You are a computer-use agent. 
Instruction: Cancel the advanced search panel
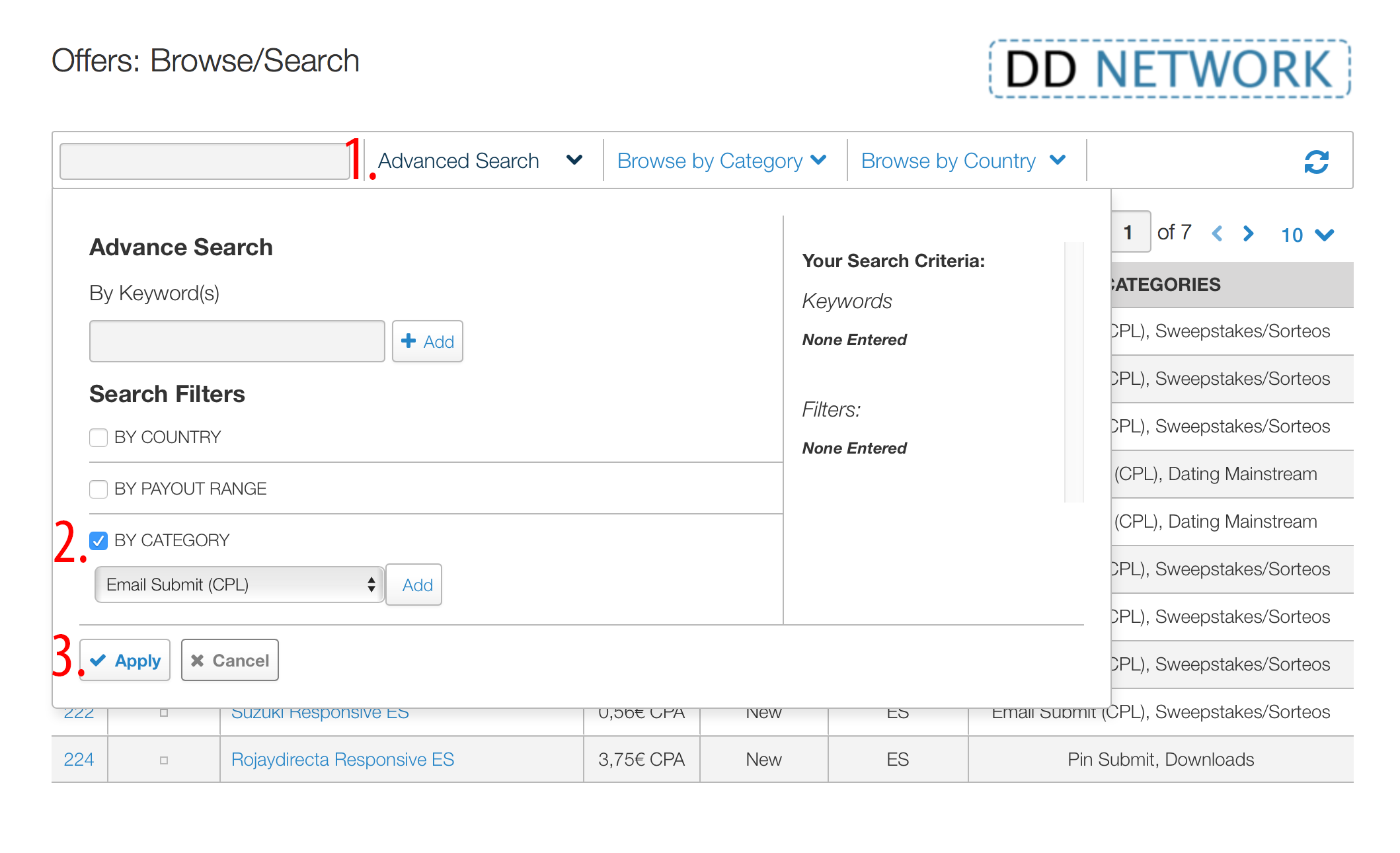(x=230, y=660)
